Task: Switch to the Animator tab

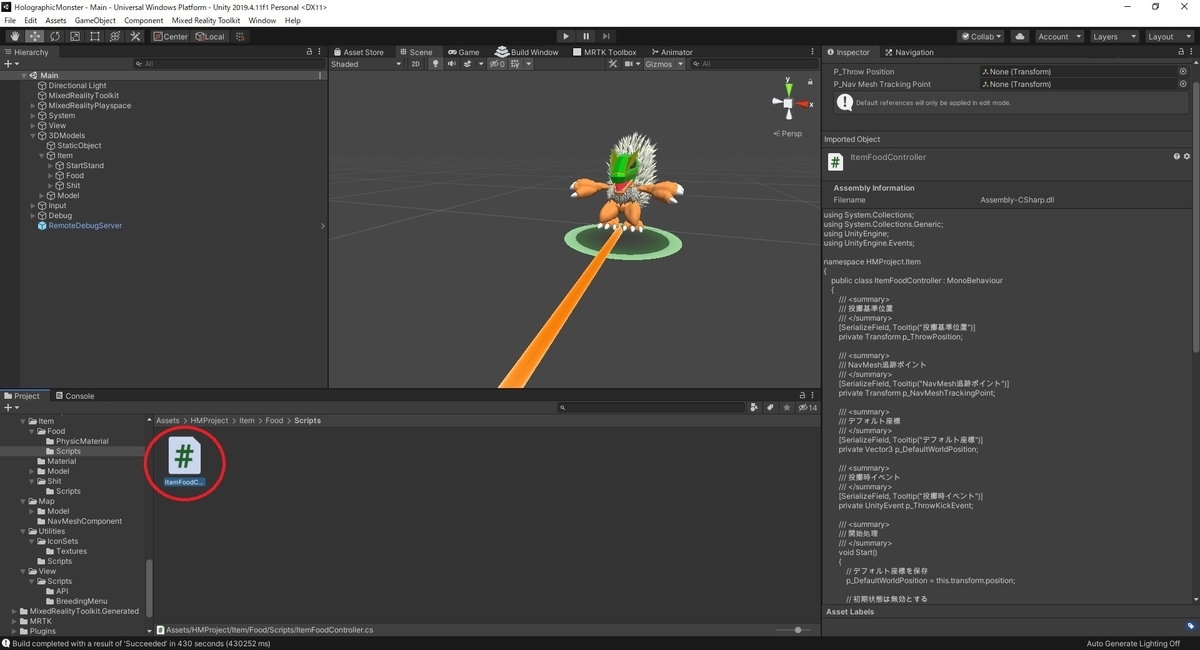Action: [671, 52]
